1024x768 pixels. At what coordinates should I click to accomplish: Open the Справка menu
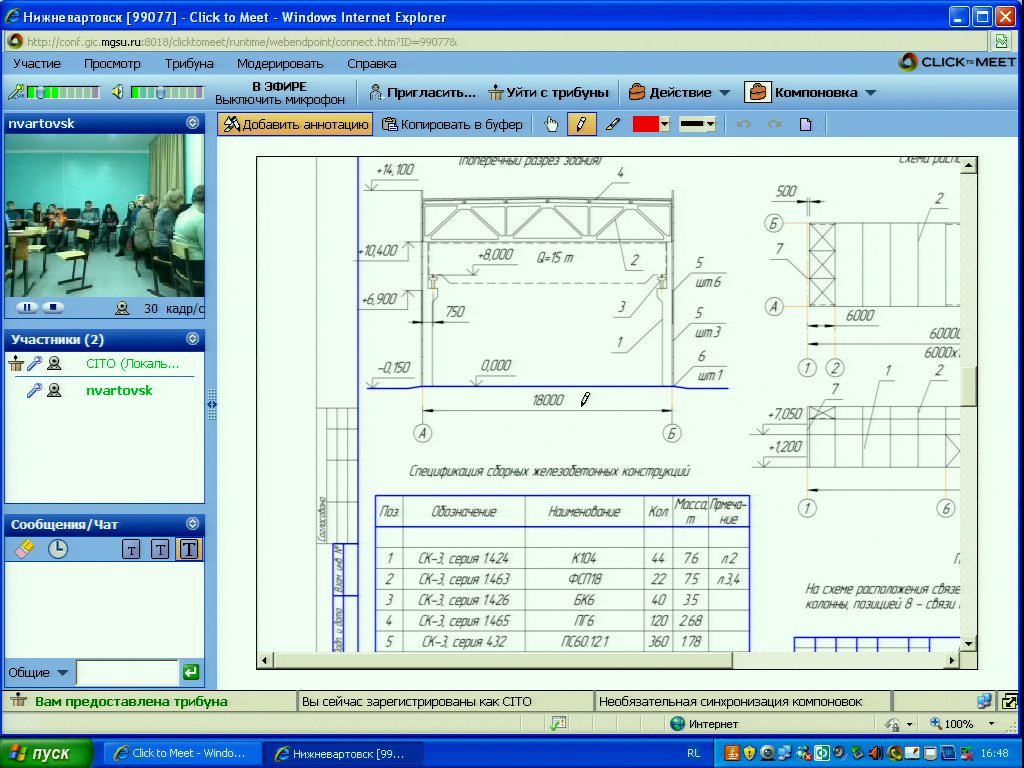click(372, 63)
